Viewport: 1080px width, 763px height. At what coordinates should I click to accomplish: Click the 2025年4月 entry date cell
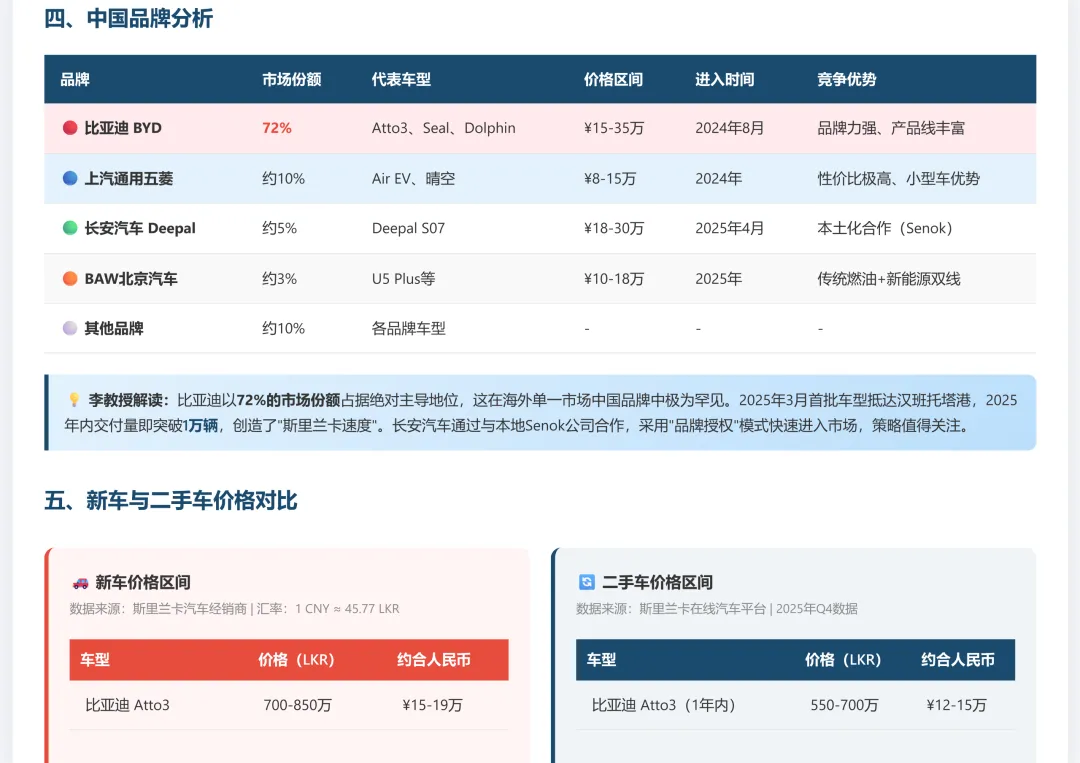tap(729, 228)
